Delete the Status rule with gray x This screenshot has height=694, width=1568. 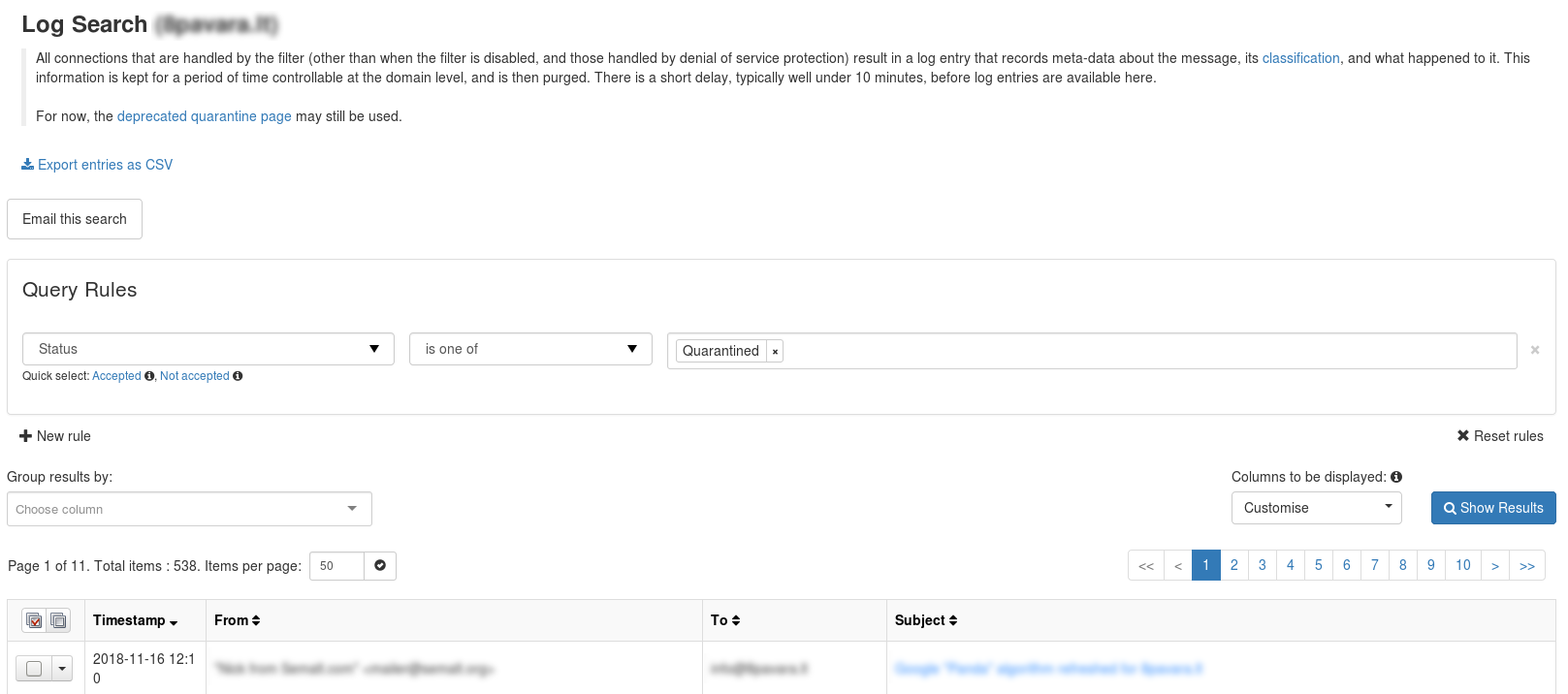1535,350
